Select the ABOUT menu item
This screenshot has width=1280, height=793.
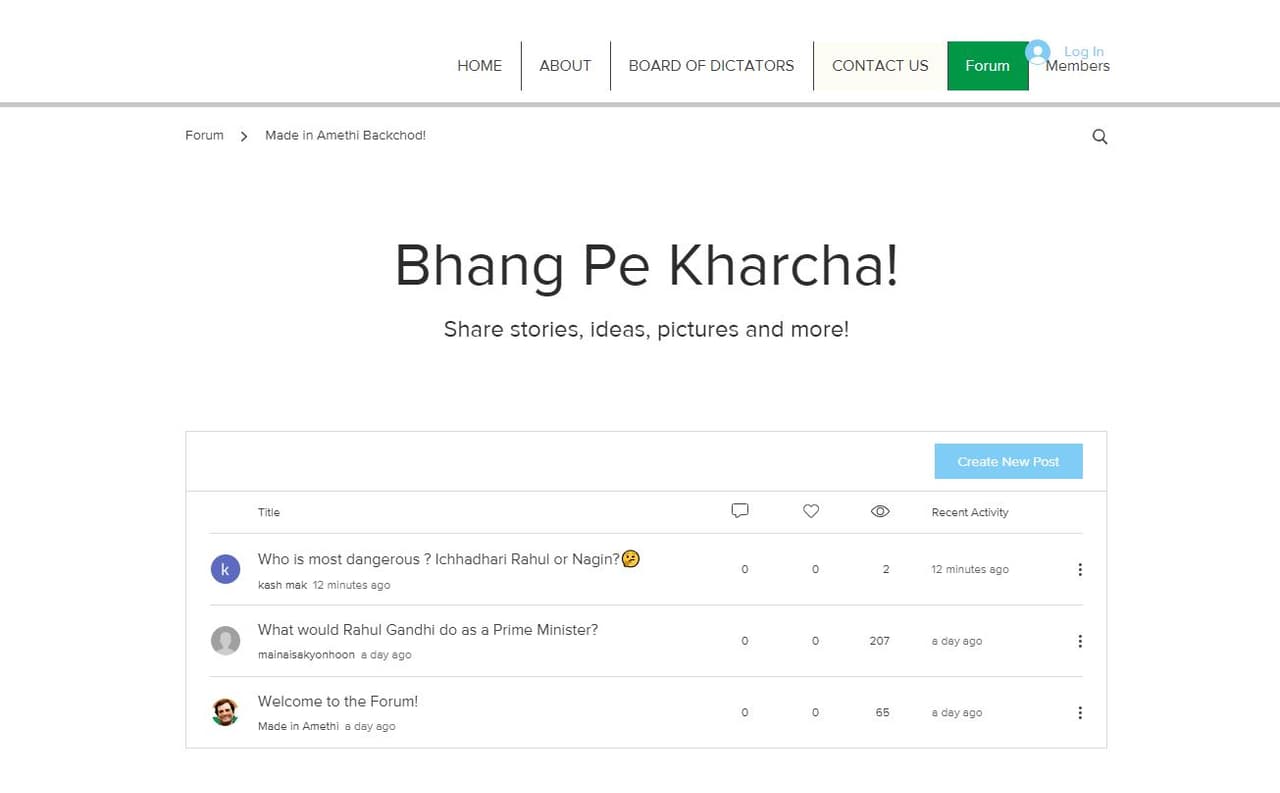click(565, 66)
